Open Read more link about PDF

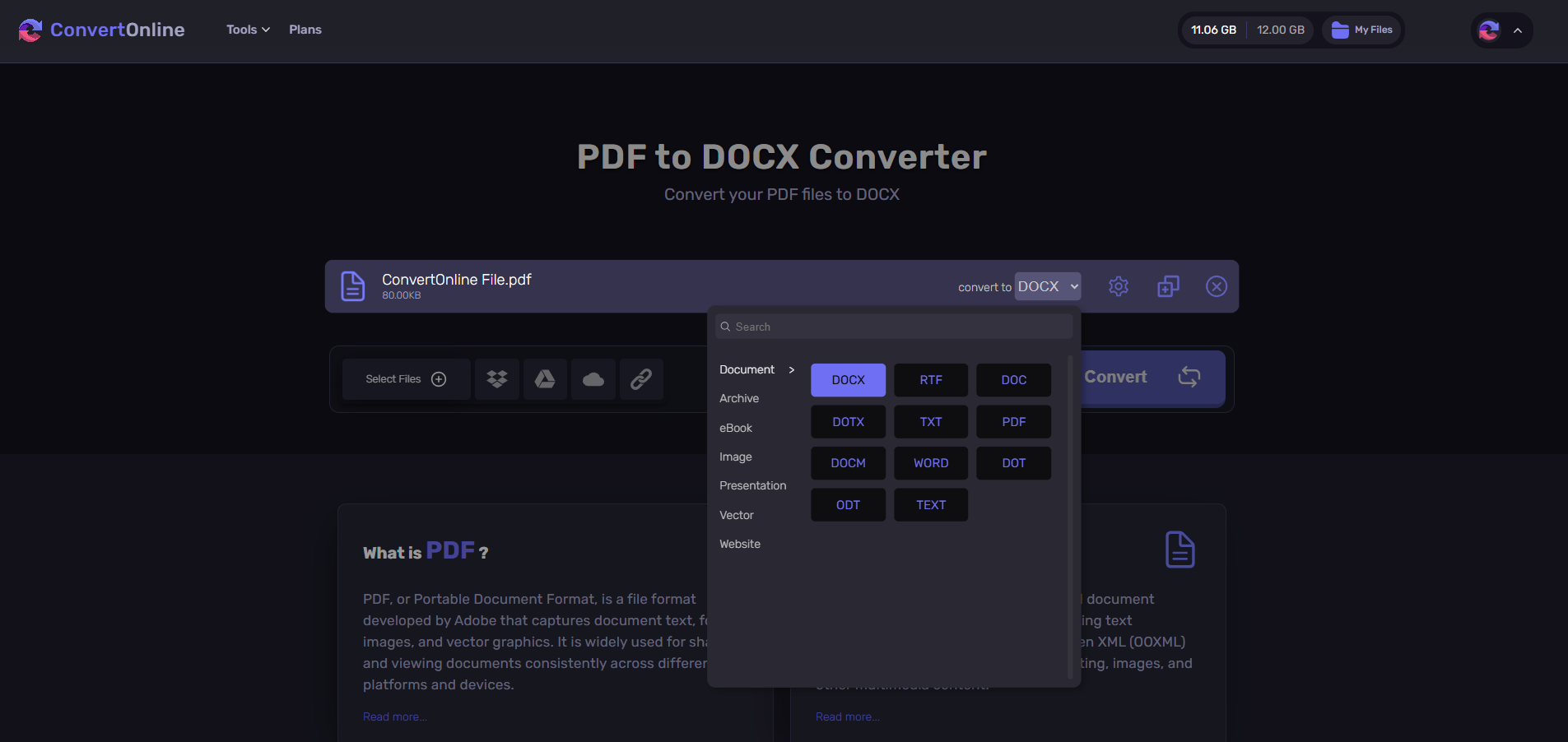395,717
